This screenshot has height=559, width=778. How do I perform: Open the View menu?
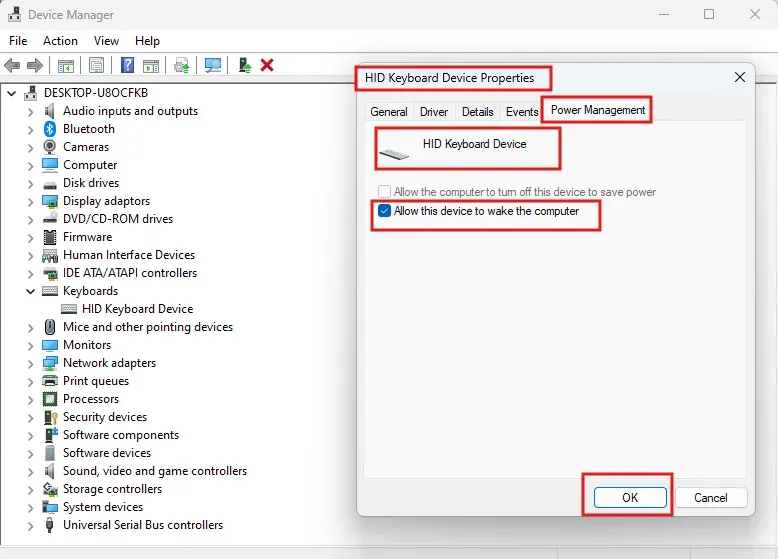(106, 41)
